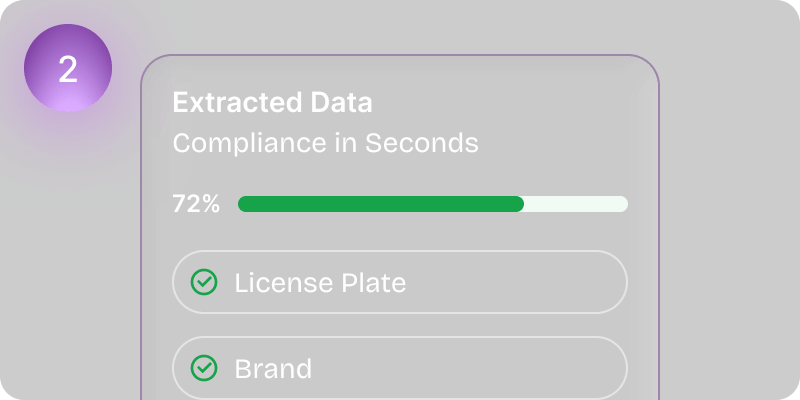Image resolution: width=800 pixels, height=400 pixels.
Task: Click the Compliance in Seconds subtitle
Action: click(326, 143)
